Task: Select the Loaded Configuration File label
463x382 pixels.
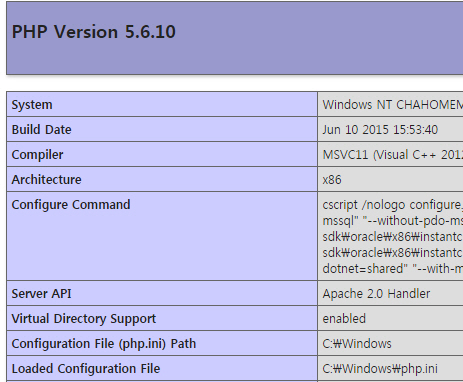Action: 86,369
